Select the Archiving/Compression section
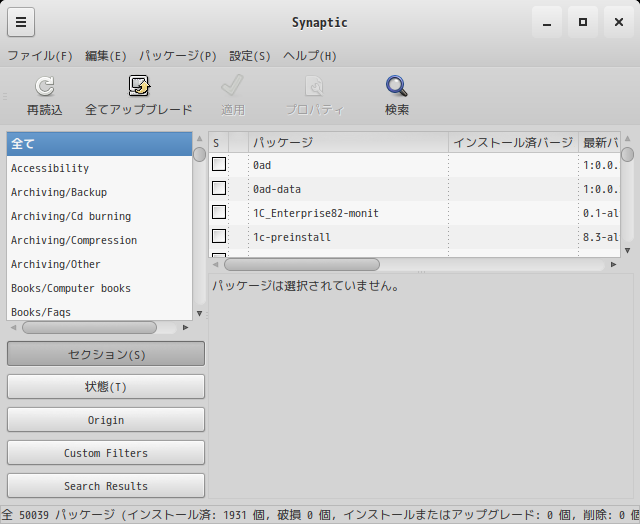Viewport: 640px width, 524px height. pos(100,240)
